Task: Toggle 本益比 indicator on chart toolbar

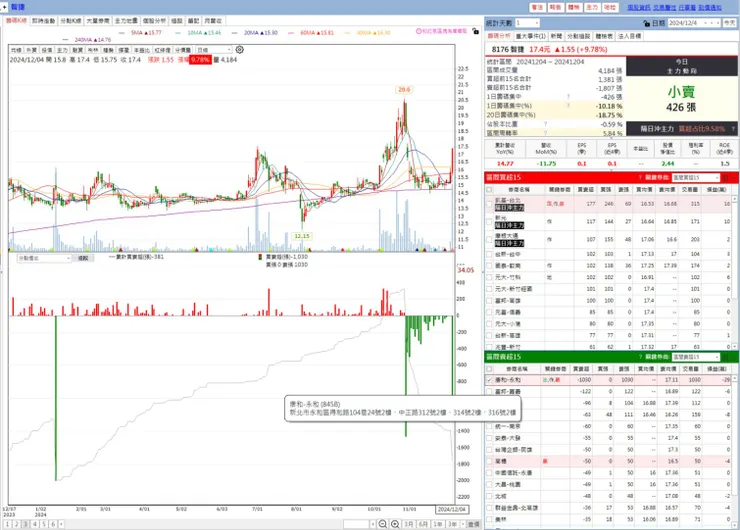Action: click(x=142, y=50)
